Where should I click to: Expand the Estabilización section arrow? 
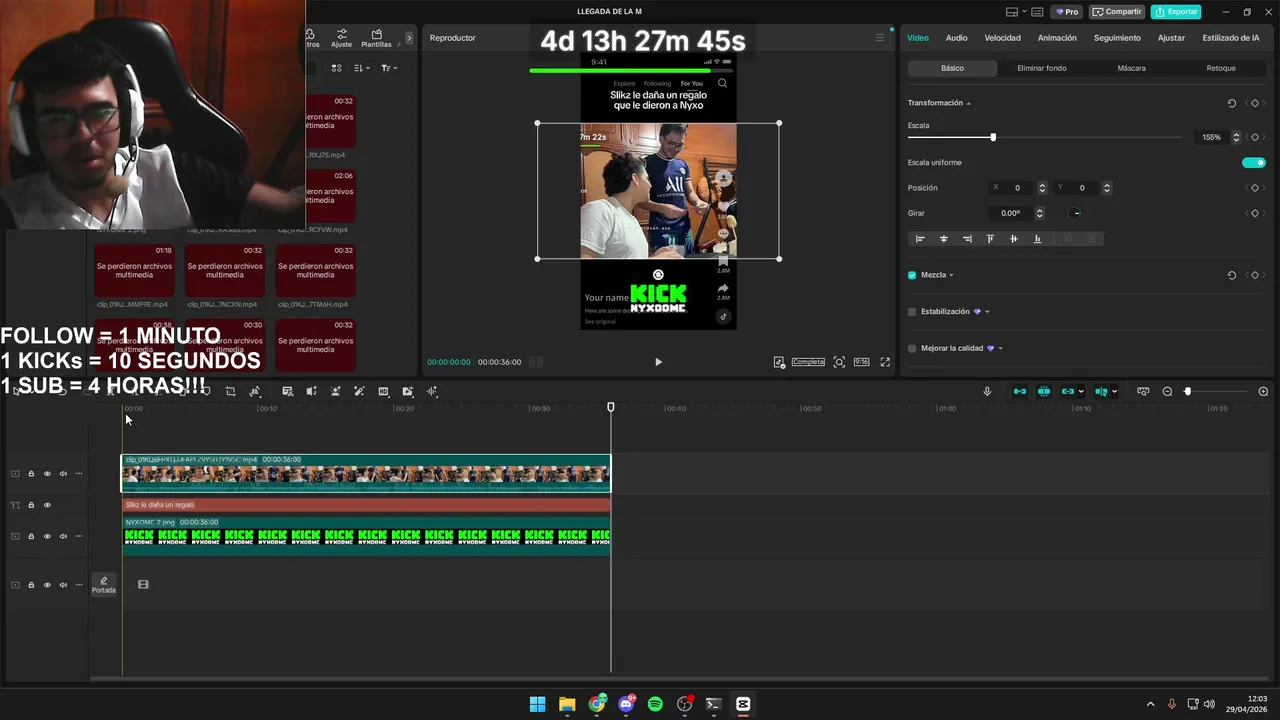(987, 312)
